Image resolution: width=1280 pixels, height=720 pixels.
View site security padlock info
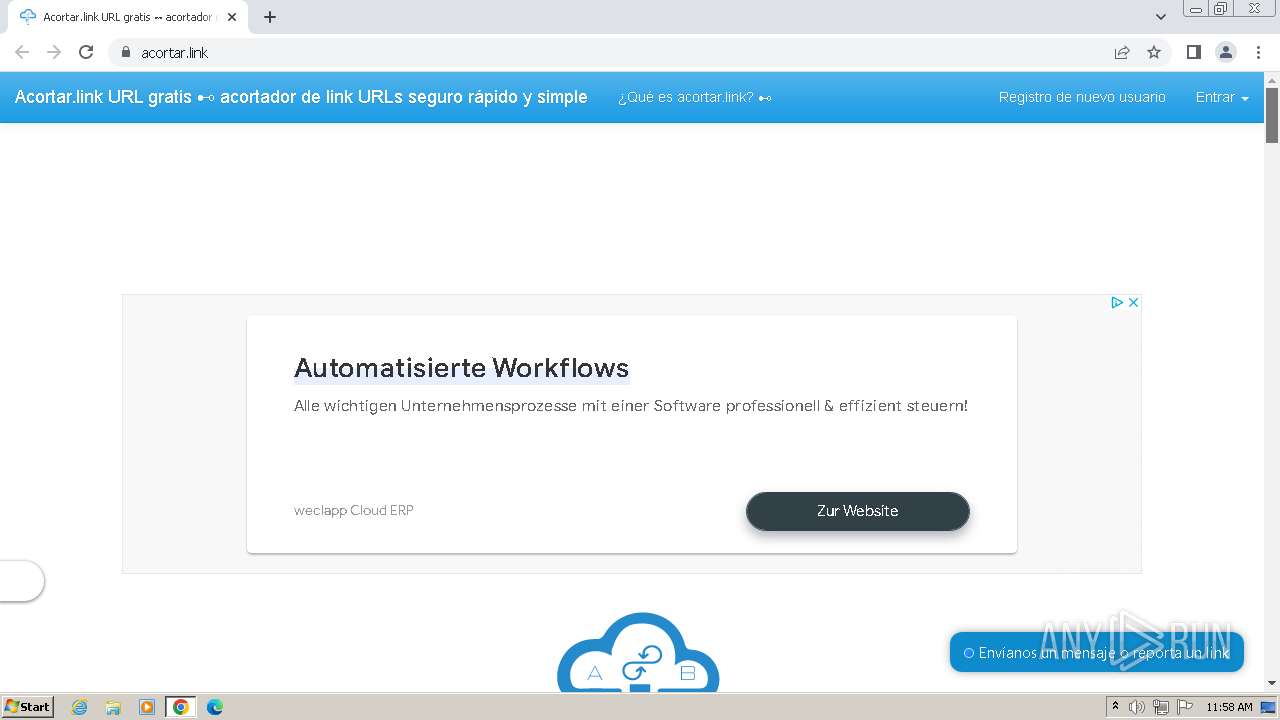point(125,52)
